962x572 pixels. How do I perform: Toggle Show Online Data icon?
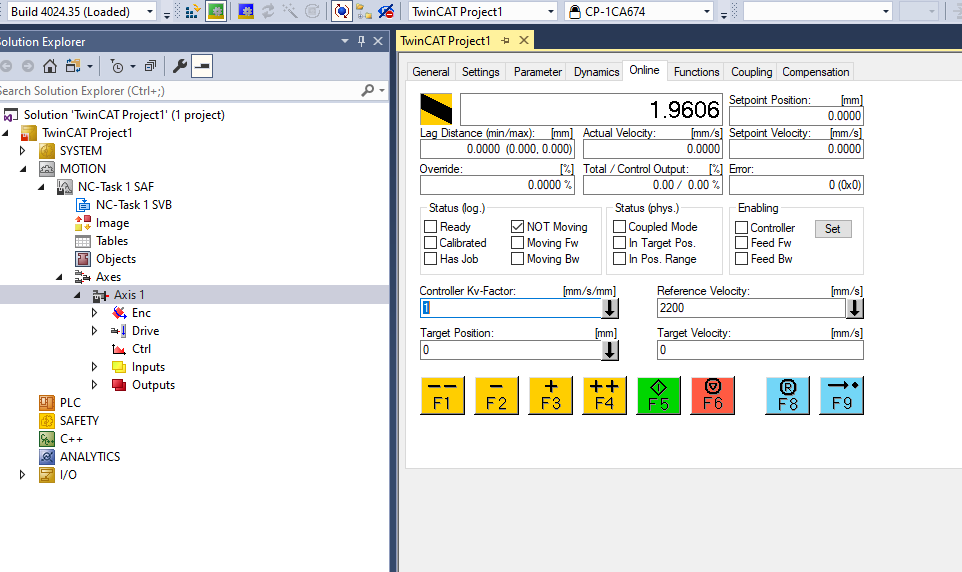pos(342,11)
